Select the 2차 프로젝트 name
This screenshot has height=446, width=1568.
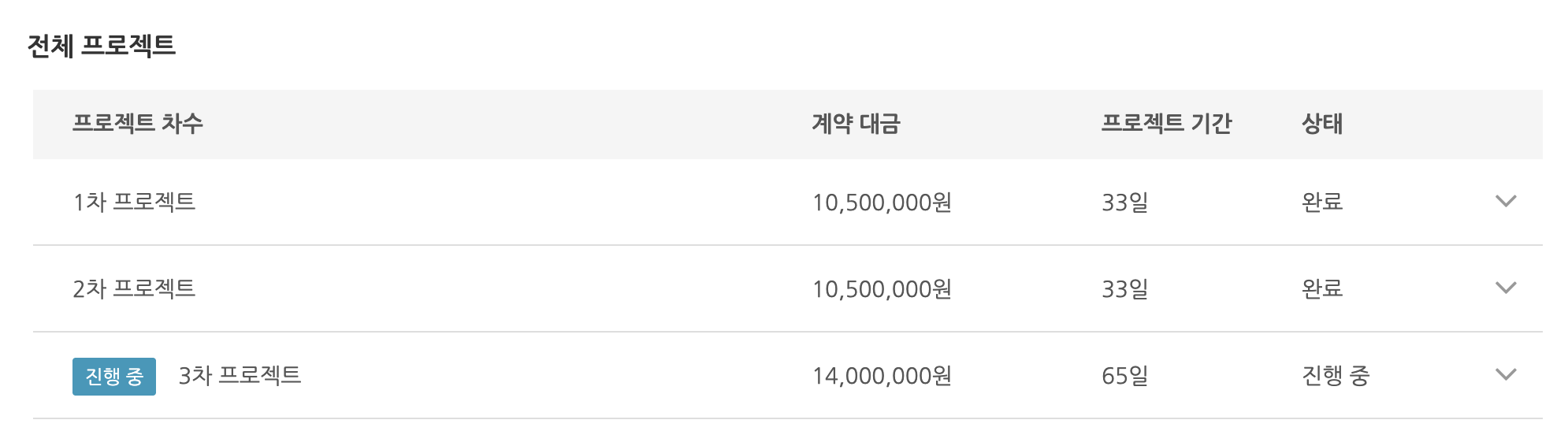[x=134, y=289]
